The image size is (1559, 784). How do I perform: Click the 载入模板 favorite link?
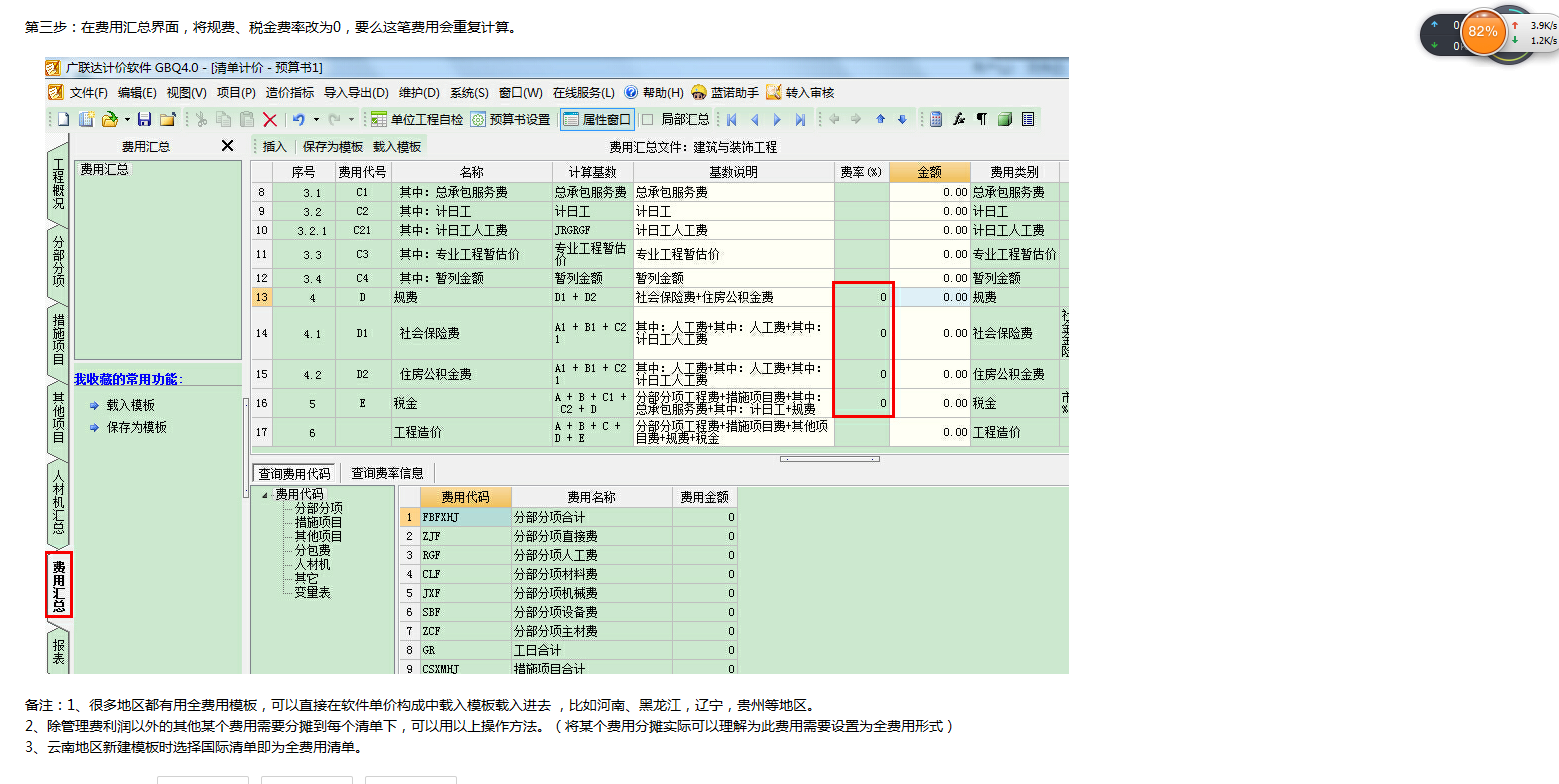coord(131,405)
